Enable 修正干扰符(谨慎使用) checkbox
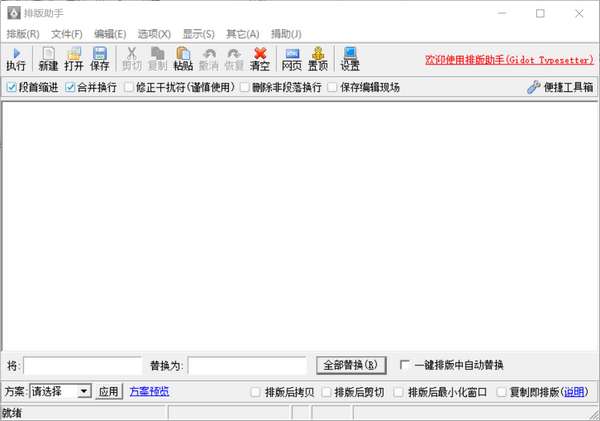 129,87
